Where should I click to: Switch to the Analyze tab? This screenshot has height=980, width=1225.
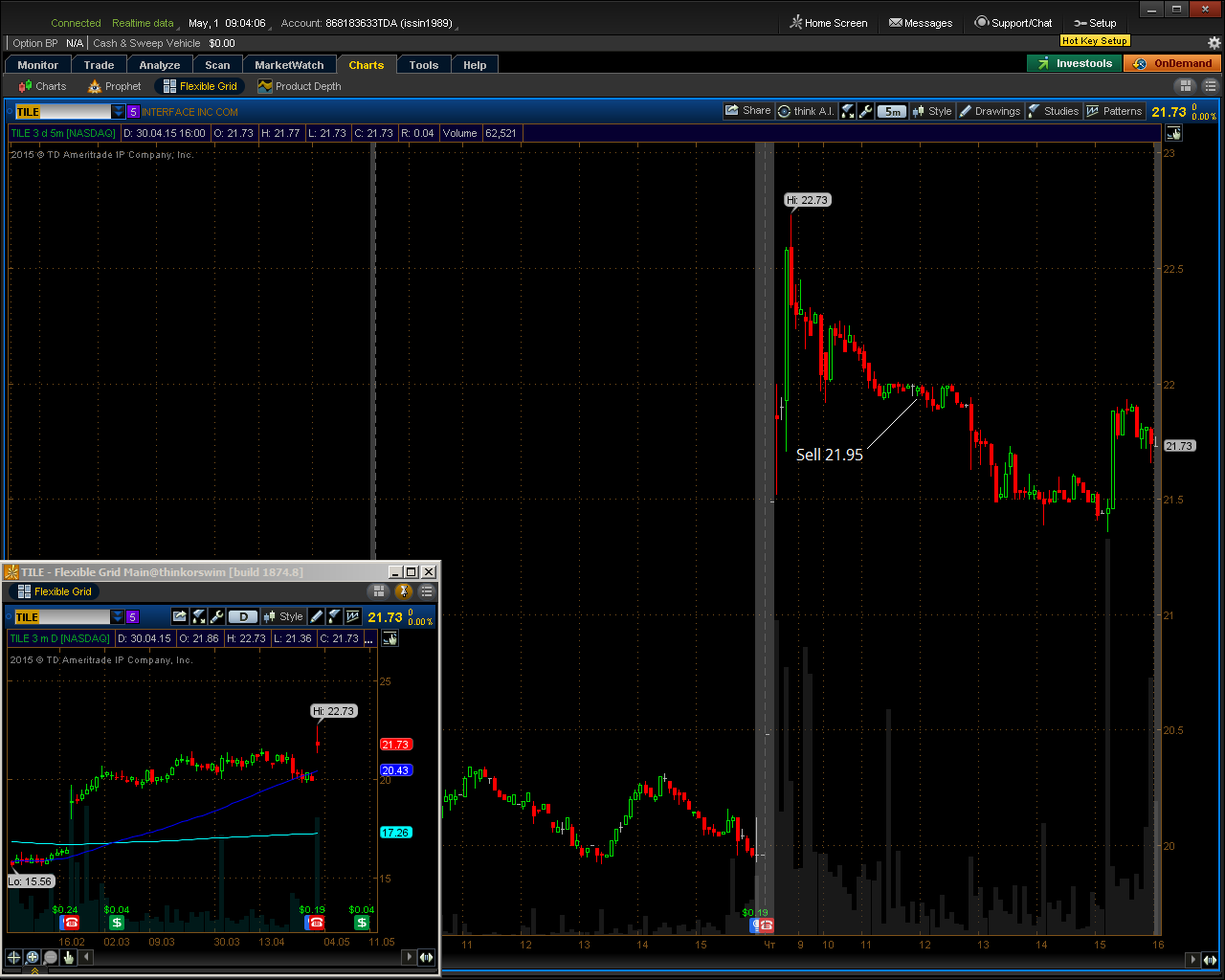point(160,65)
